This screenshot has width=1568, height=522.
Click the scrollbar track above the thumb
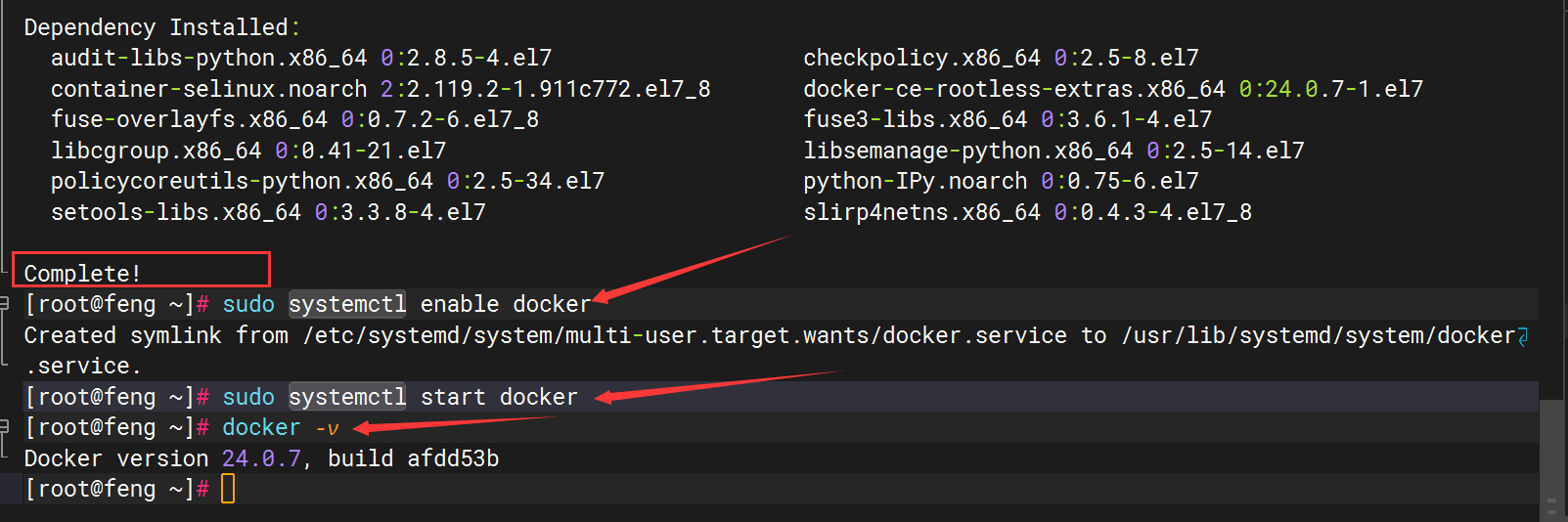(x=1551, y=196)
